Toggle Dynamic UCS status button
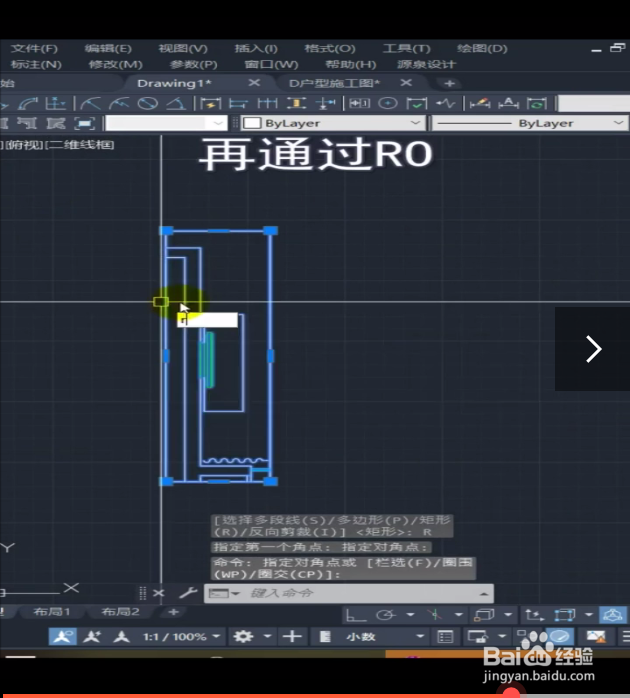 coord(534,615)
